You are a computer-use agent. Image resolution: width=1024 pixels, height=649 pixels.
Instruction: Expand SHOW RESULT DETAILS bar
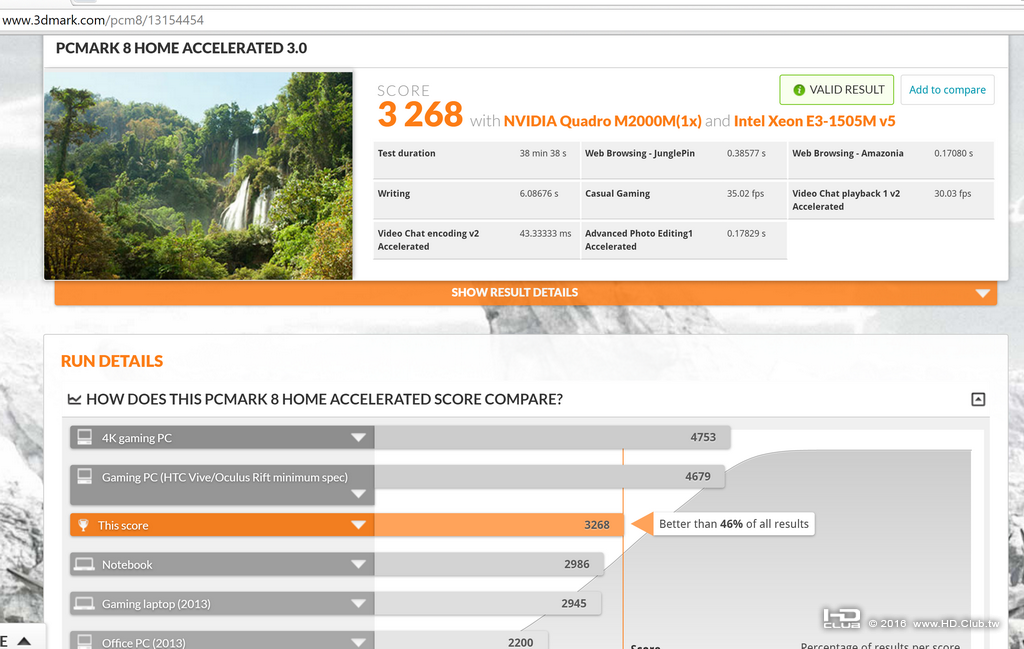[x=526, y=293]
